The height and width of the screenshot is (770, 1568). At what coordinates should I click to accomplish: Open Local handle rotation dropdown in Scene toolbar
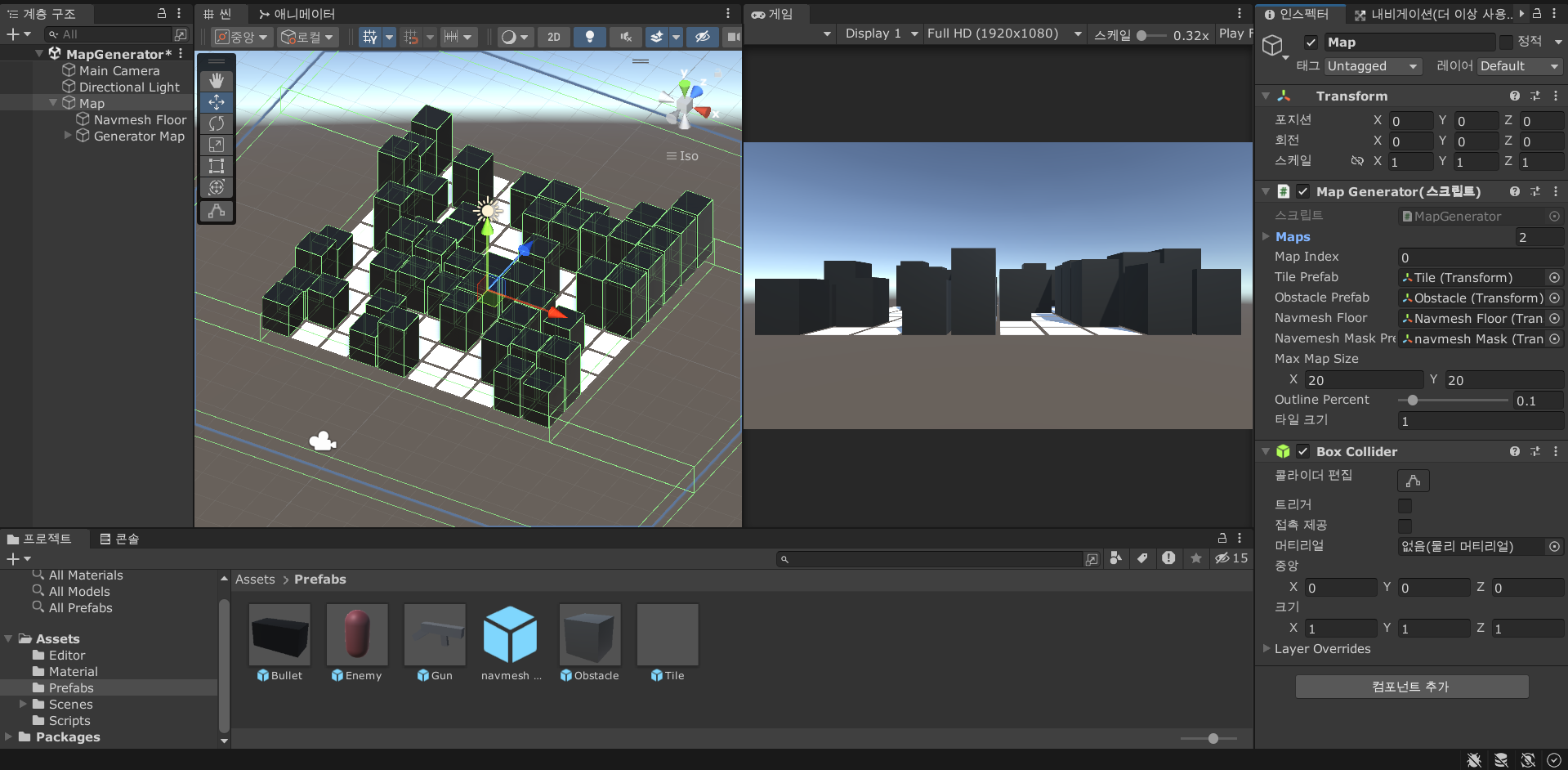click(307, 37)
